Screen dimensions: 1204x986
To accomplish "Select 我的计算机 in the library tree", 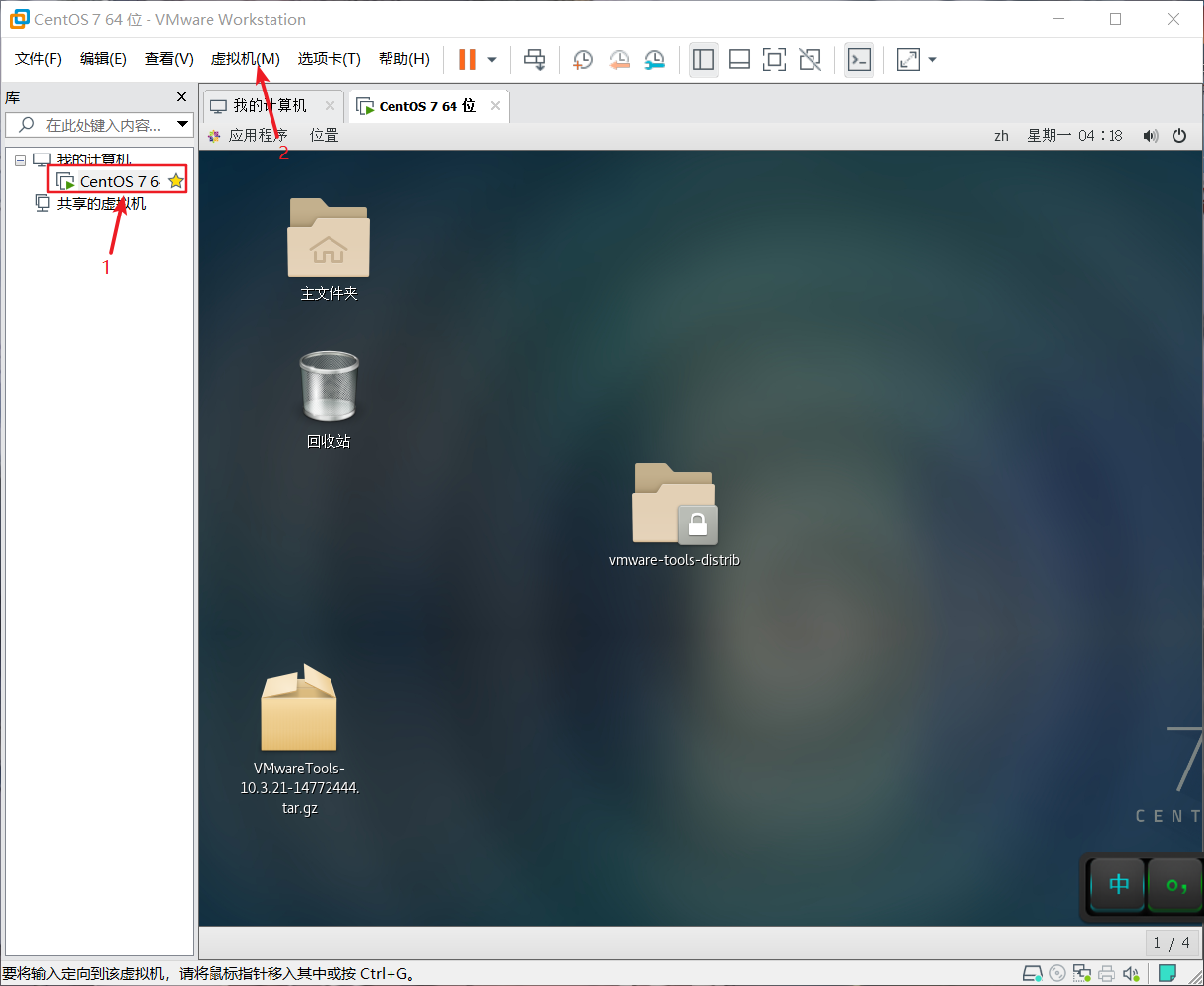I will pyautogui.click(x=82, y=159).
